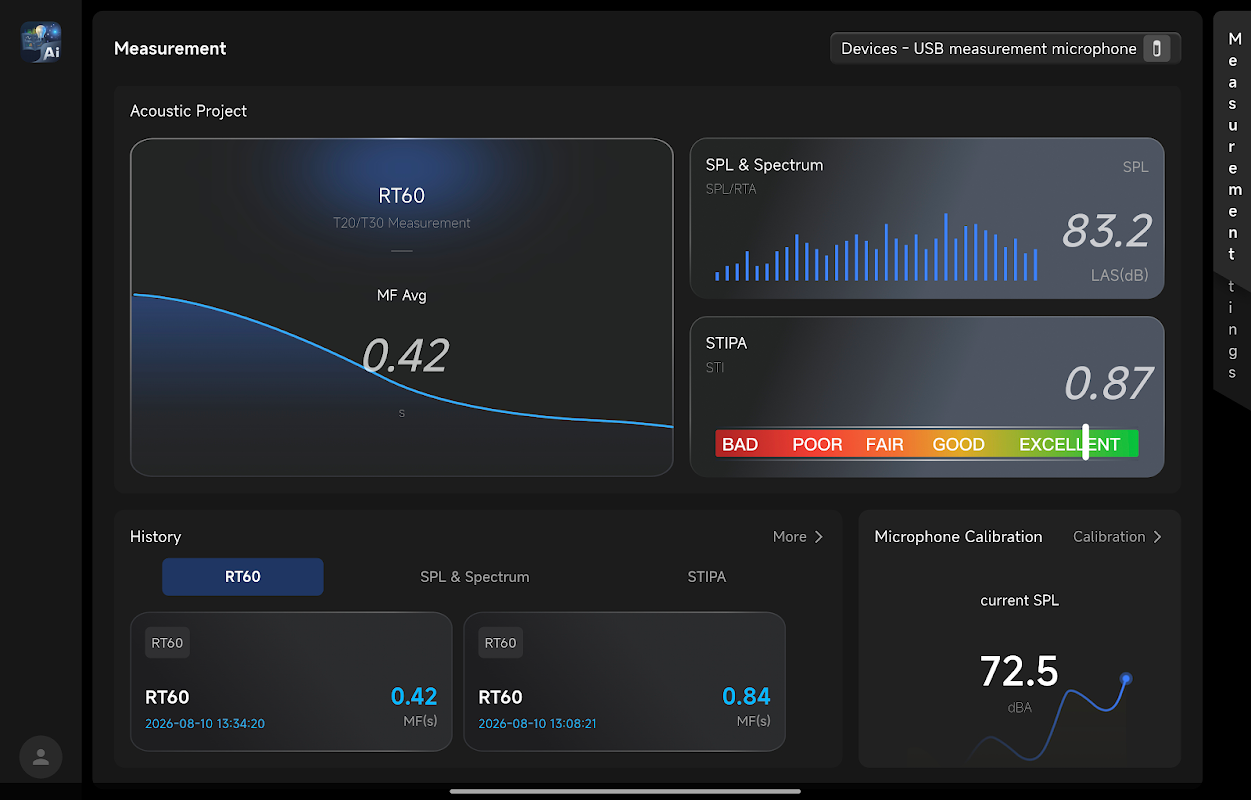Open Devices USB measurement microphone selector
This screenshot has width=1251, height=800.
(x=1005, y=48)
